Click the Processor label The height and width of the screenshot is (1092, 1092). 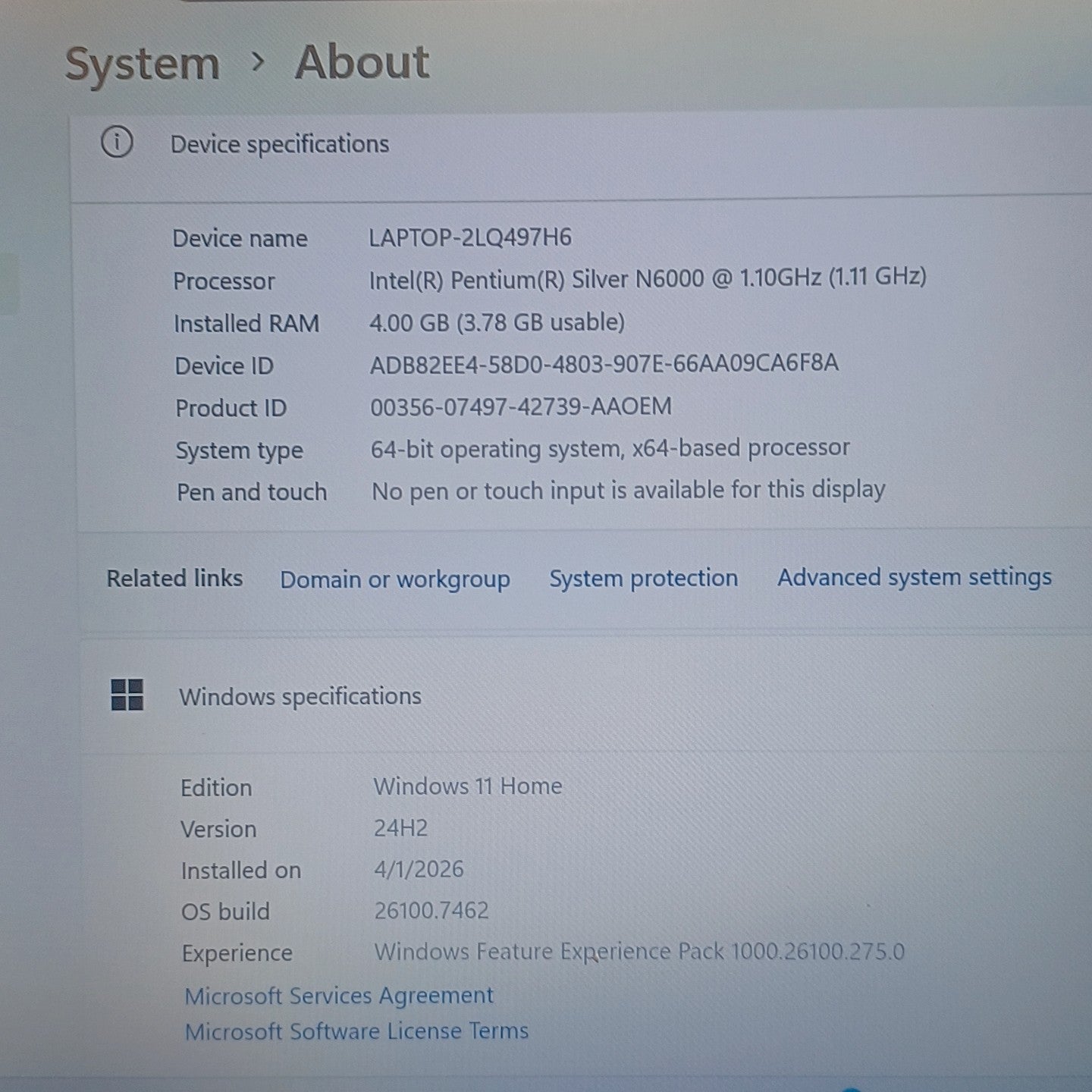click(x=224, y=281)
